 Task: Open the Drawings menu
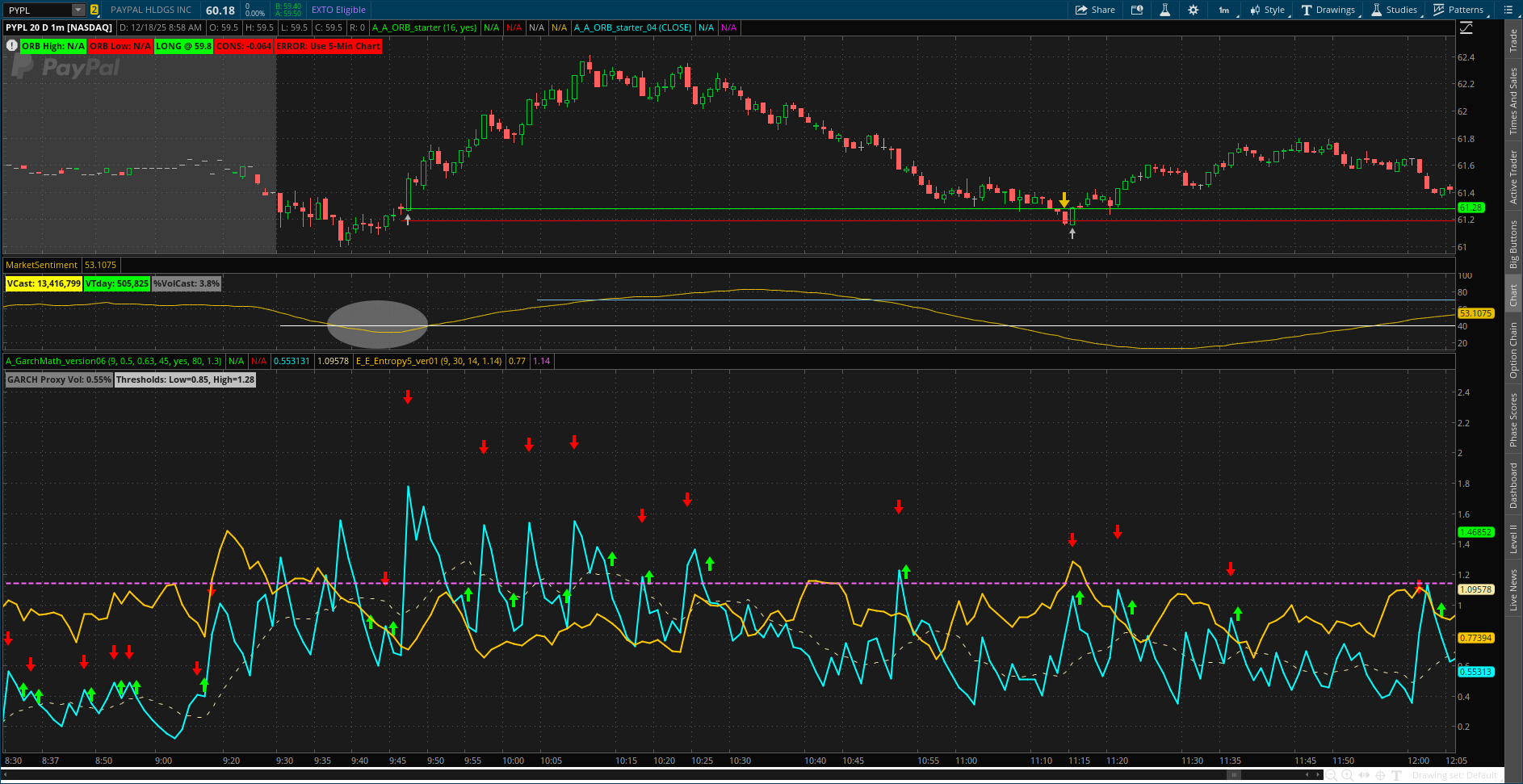click(x=1328, y=10)
